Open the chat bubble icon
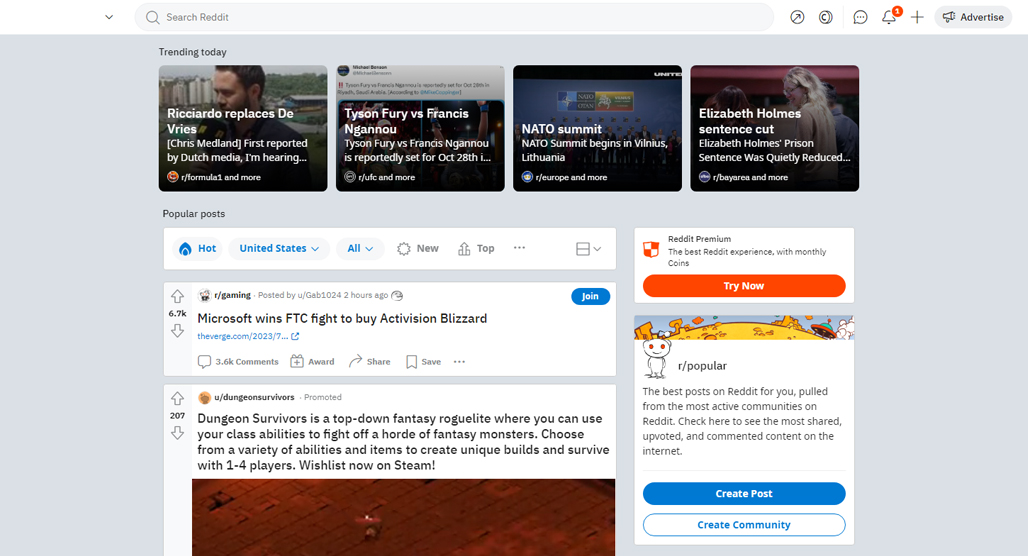 [860, 17]
